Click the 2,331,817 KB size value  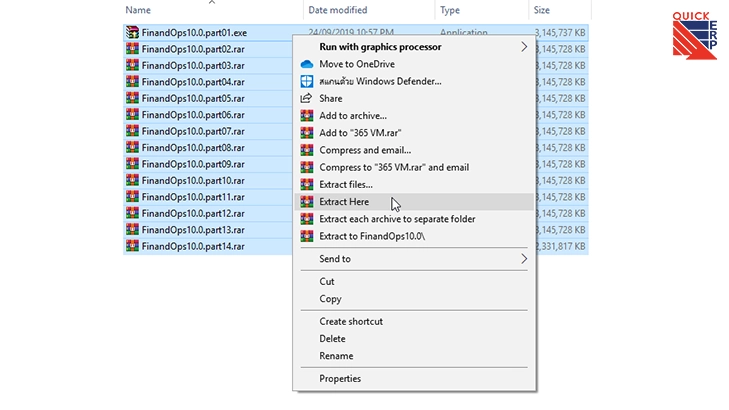point(561,246)
